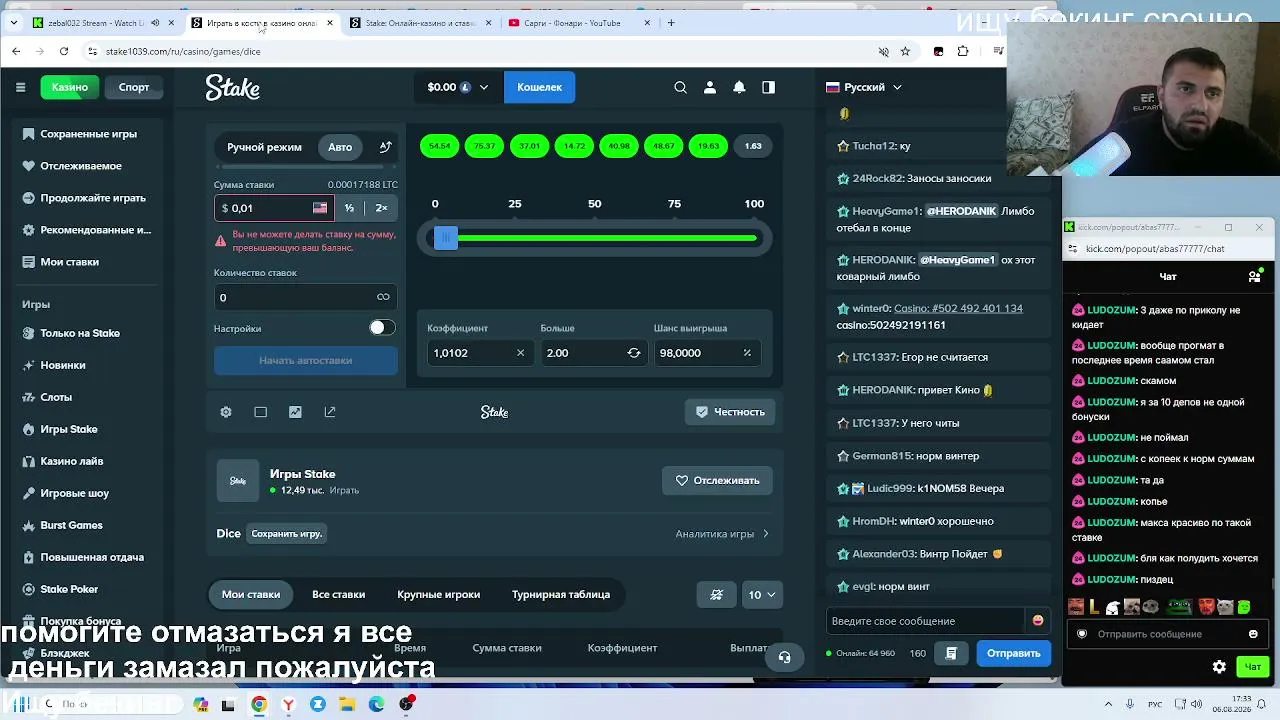The width and height of the screenshot is (1280, 720).
Task: Select the Авто betting mode
Action: (340, 147)
